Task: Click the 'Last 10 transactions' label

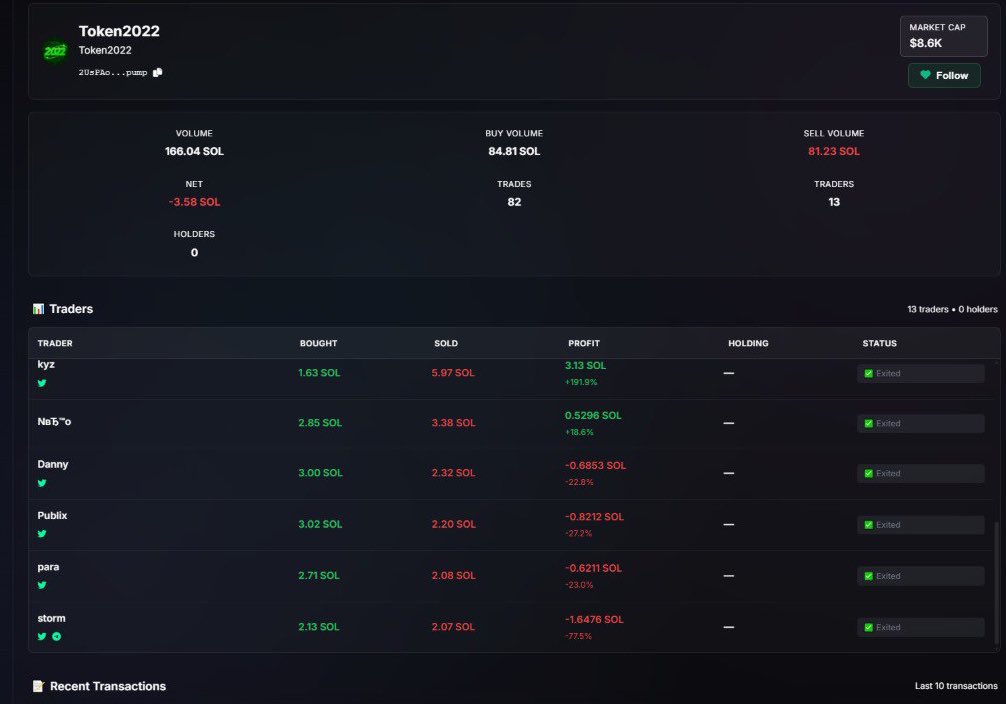Action: click(x=956, y=686)
